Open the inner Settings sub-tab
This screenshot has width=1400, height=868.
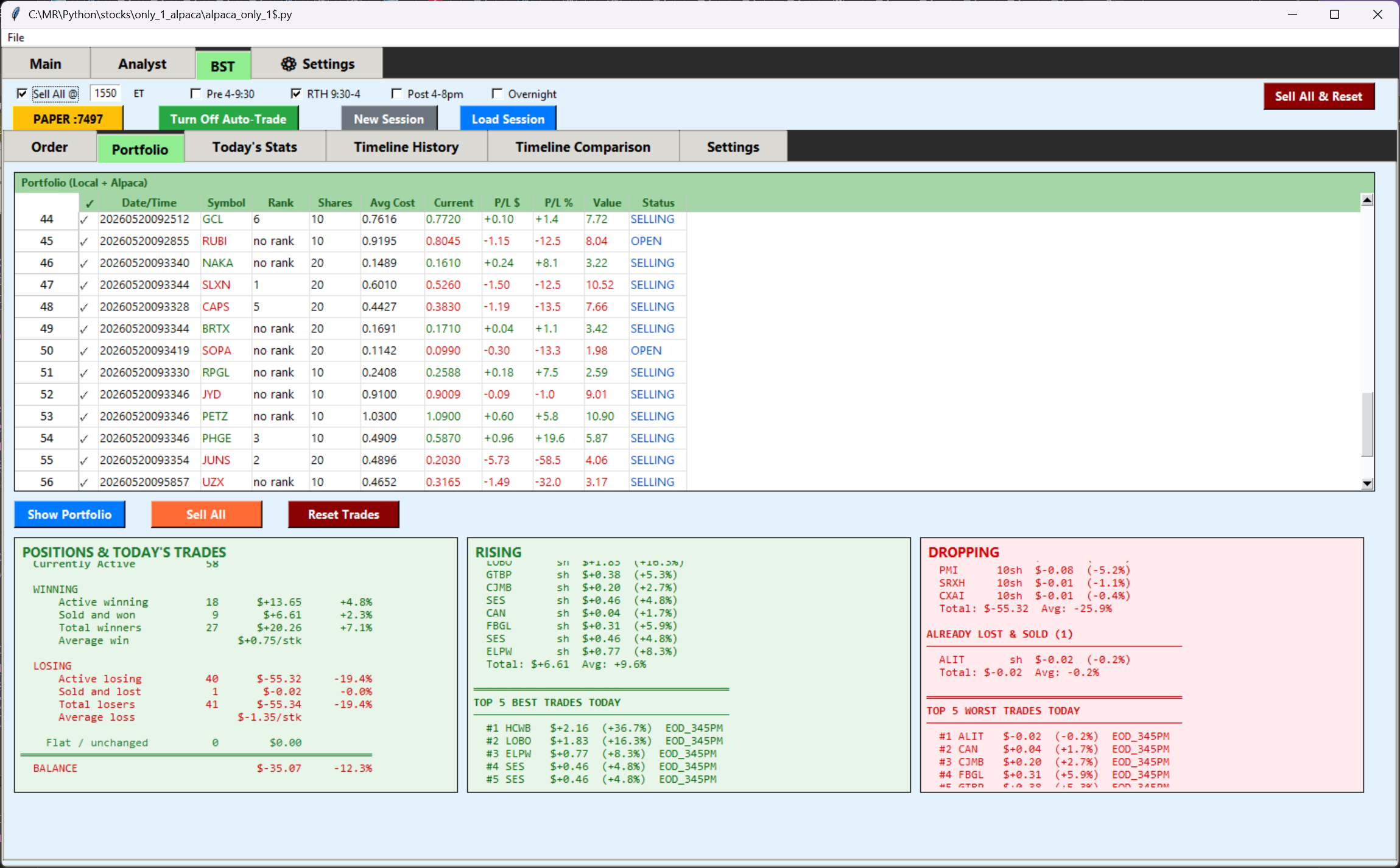733,147
